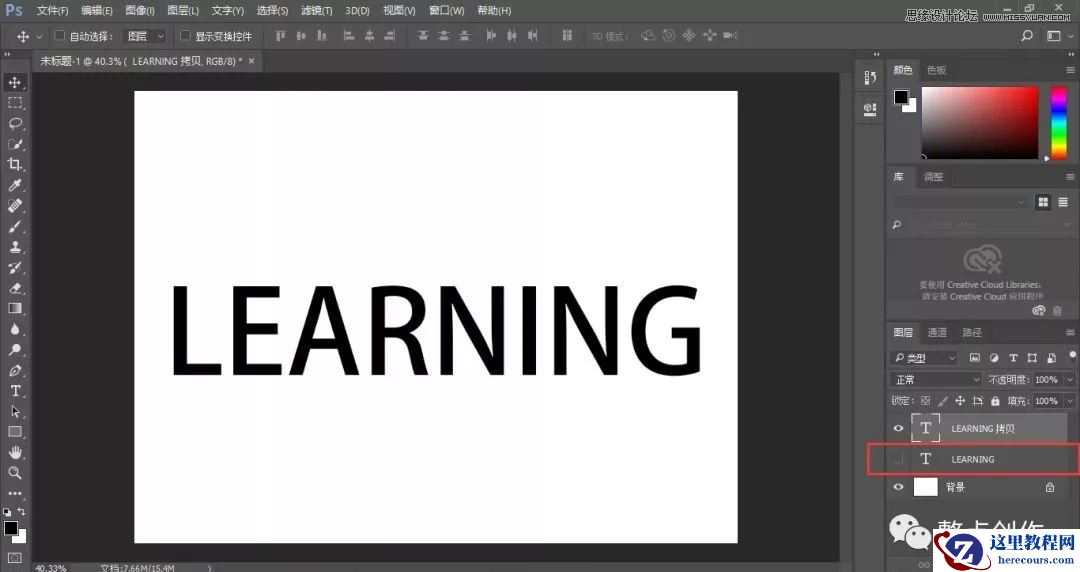Pick a color in the red color field

click(x=979, y=123)
